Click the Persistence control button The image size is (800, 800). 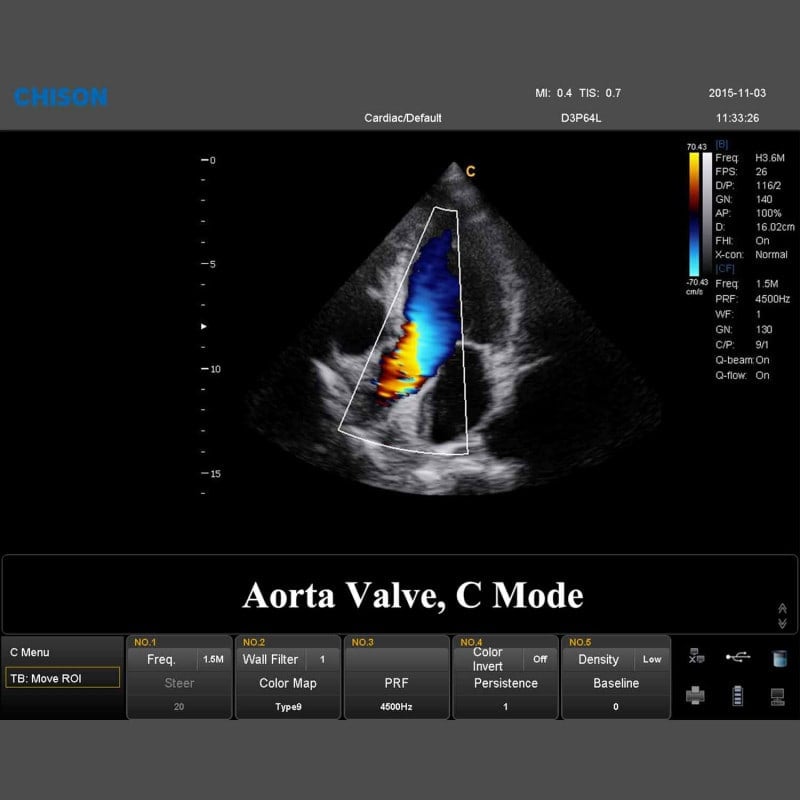point(505,683)
